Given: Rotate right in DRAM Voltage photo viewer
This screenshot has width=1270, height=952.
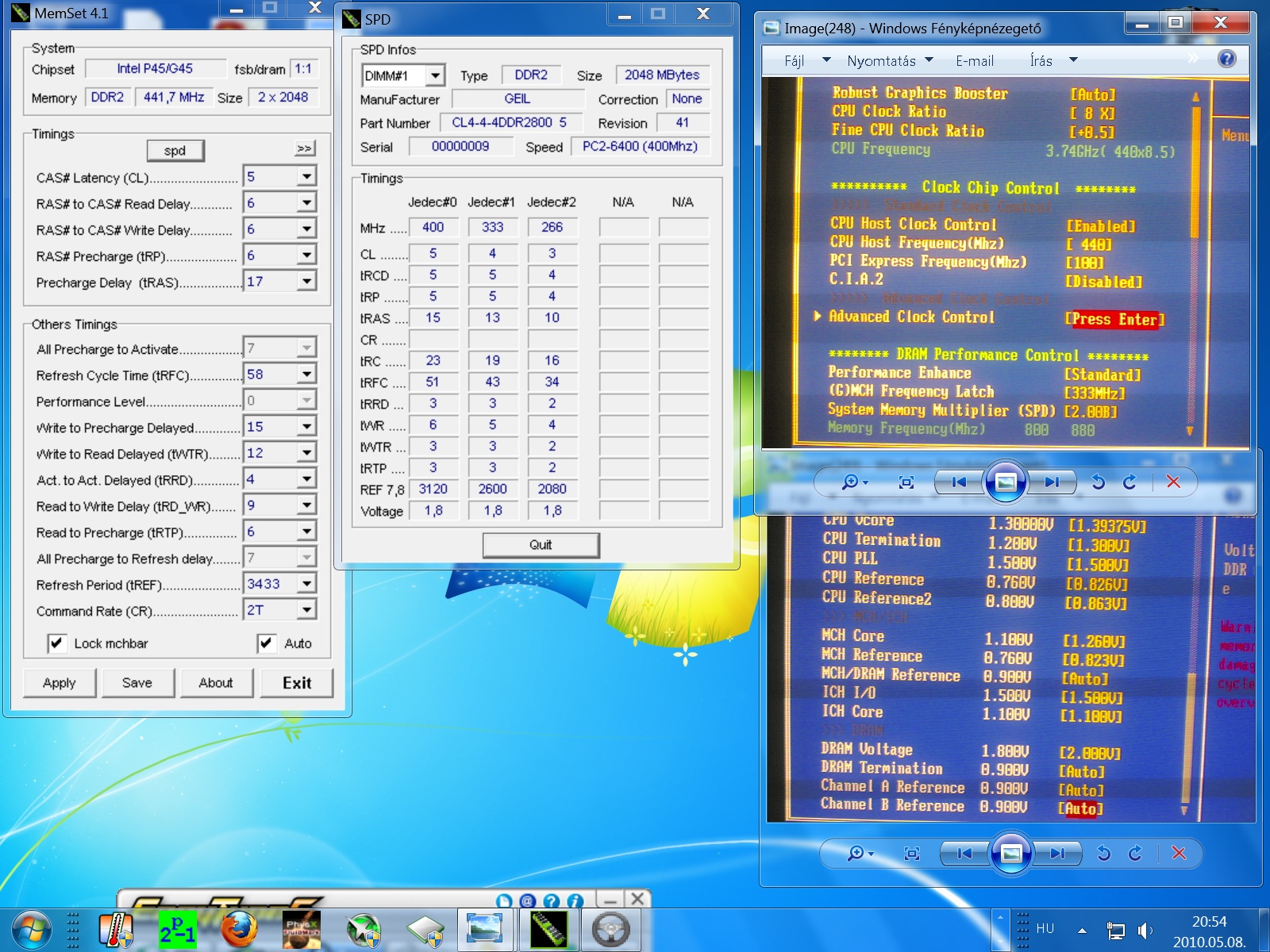Looking at the screenshot, I should point(1135,853).
